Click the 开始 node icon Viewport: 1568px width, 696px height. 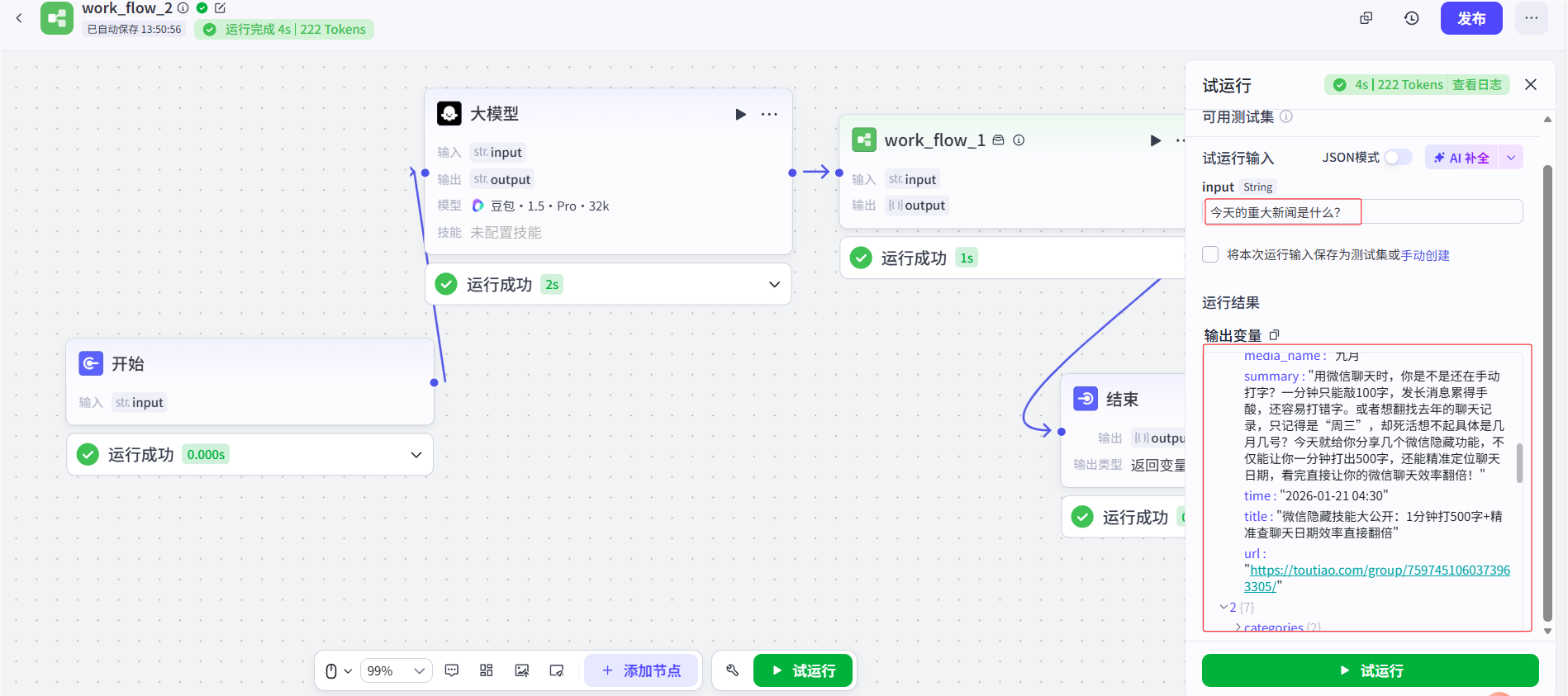click(x=91, y=363)
